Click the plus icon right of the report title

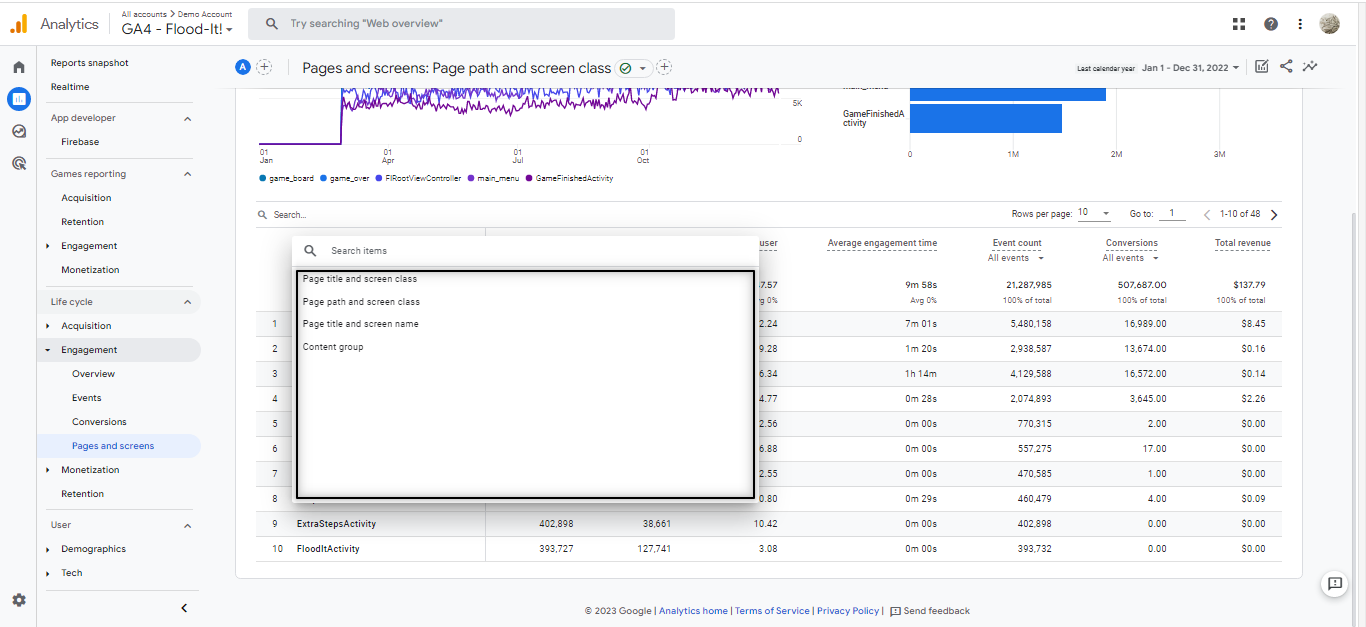click(664, 67)
